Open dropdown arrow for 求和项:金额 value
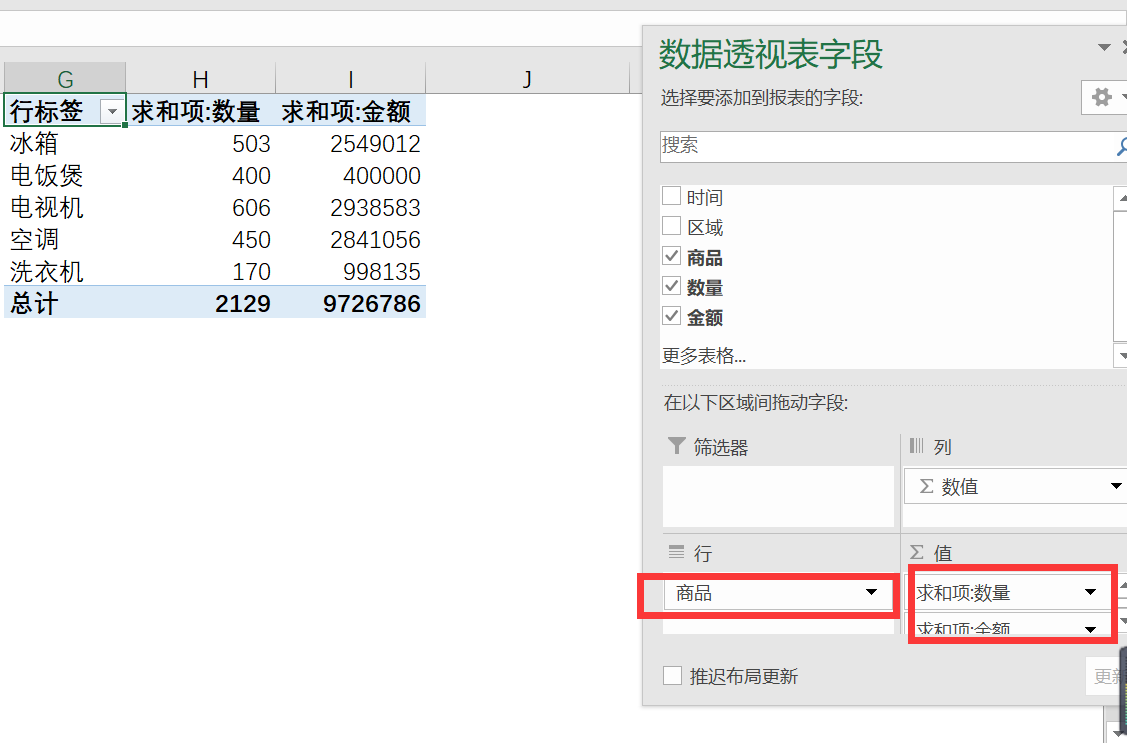The width and height of the screenshot is (1127, 743). pos(1090,628)
